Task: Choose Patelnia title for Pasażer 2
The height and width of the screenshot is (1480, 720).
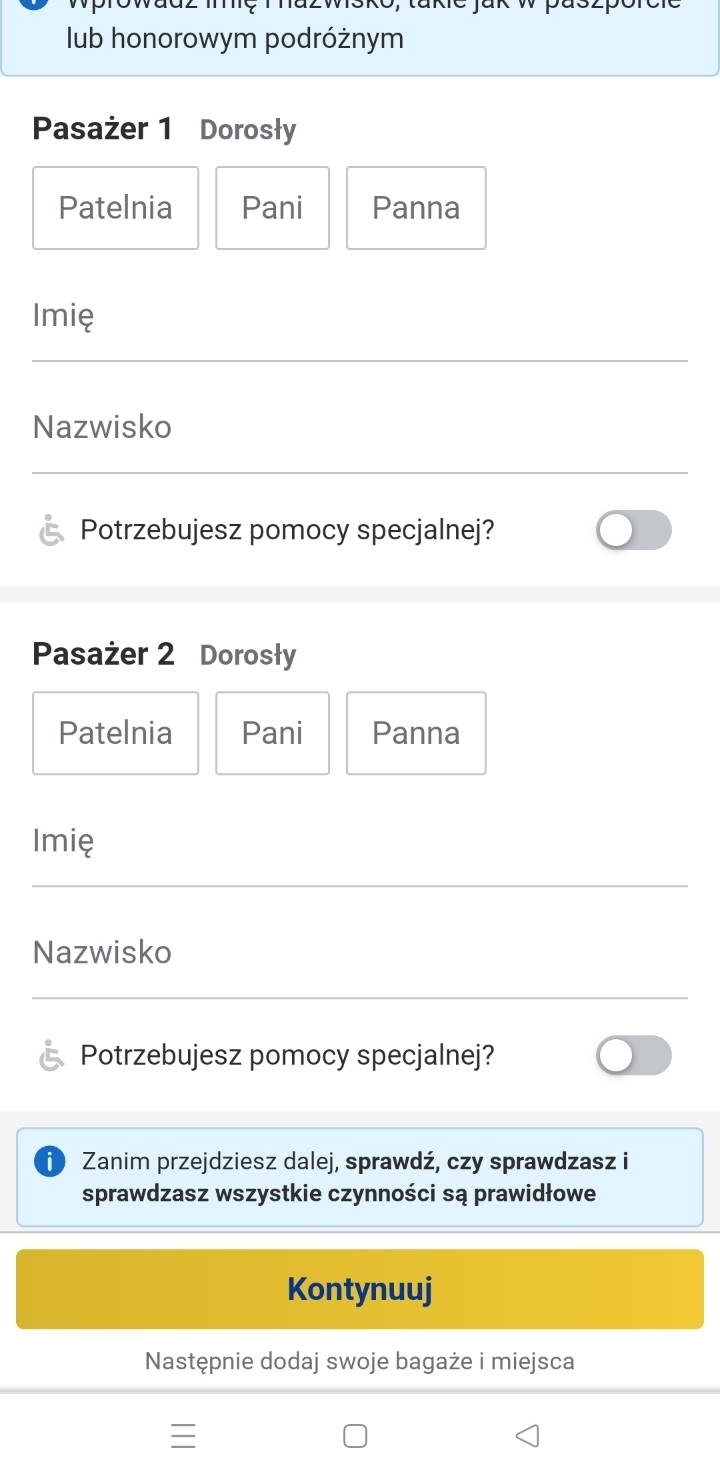Action: coord(116,733)
